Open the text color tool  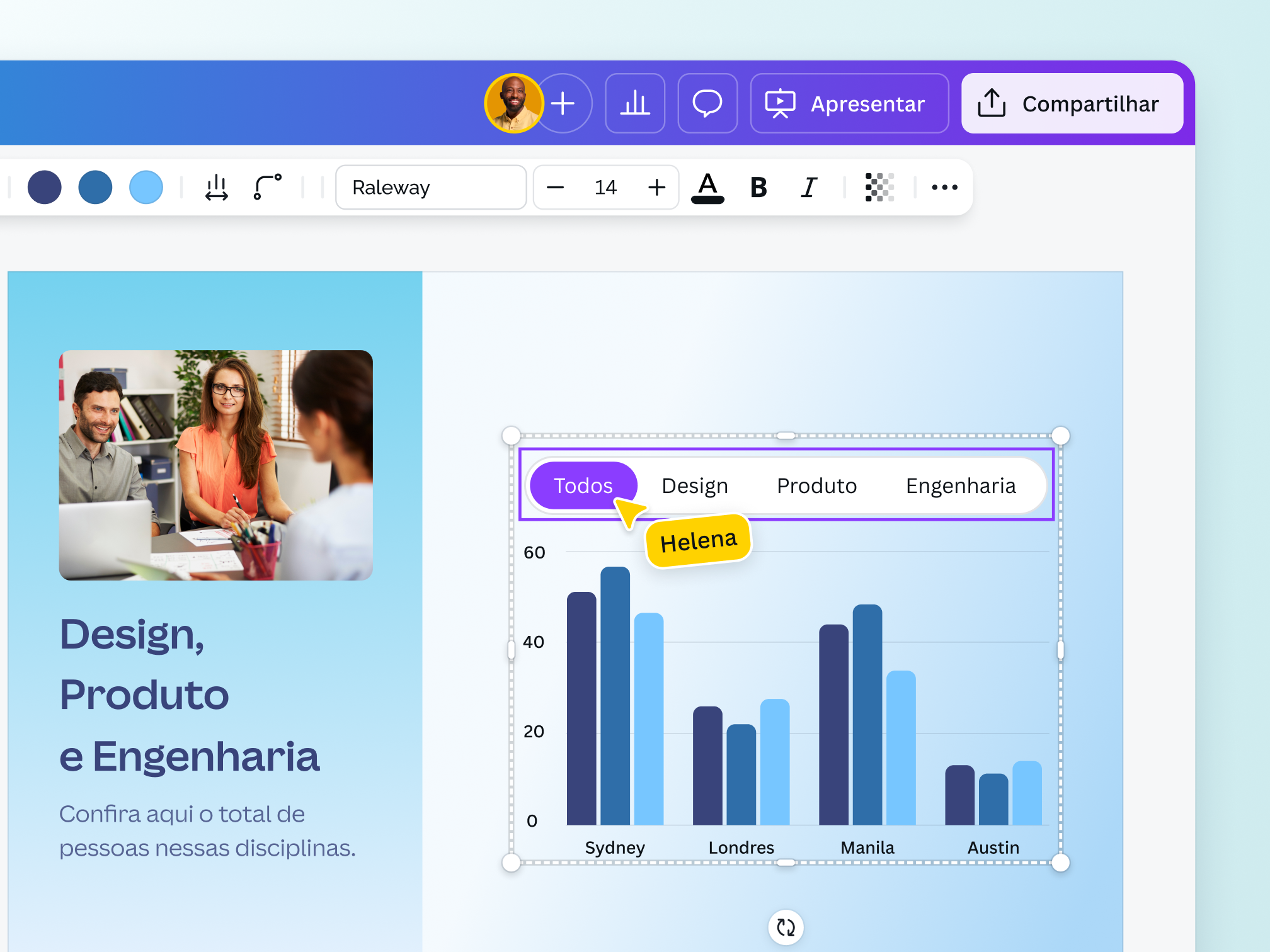click(707, 188)
